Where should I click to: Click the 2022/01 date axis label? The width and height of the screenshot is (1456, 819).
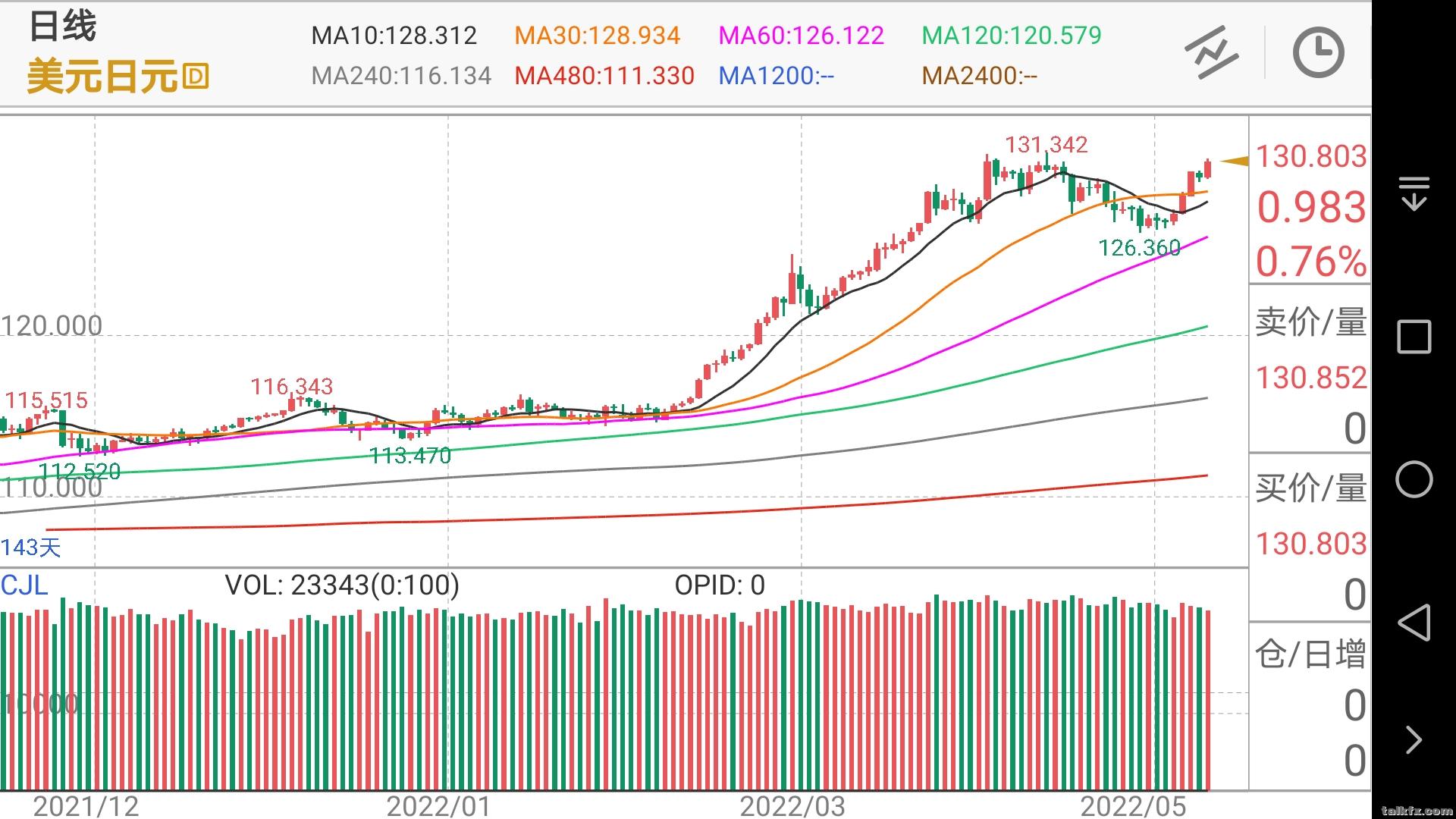tap(438, 805)
